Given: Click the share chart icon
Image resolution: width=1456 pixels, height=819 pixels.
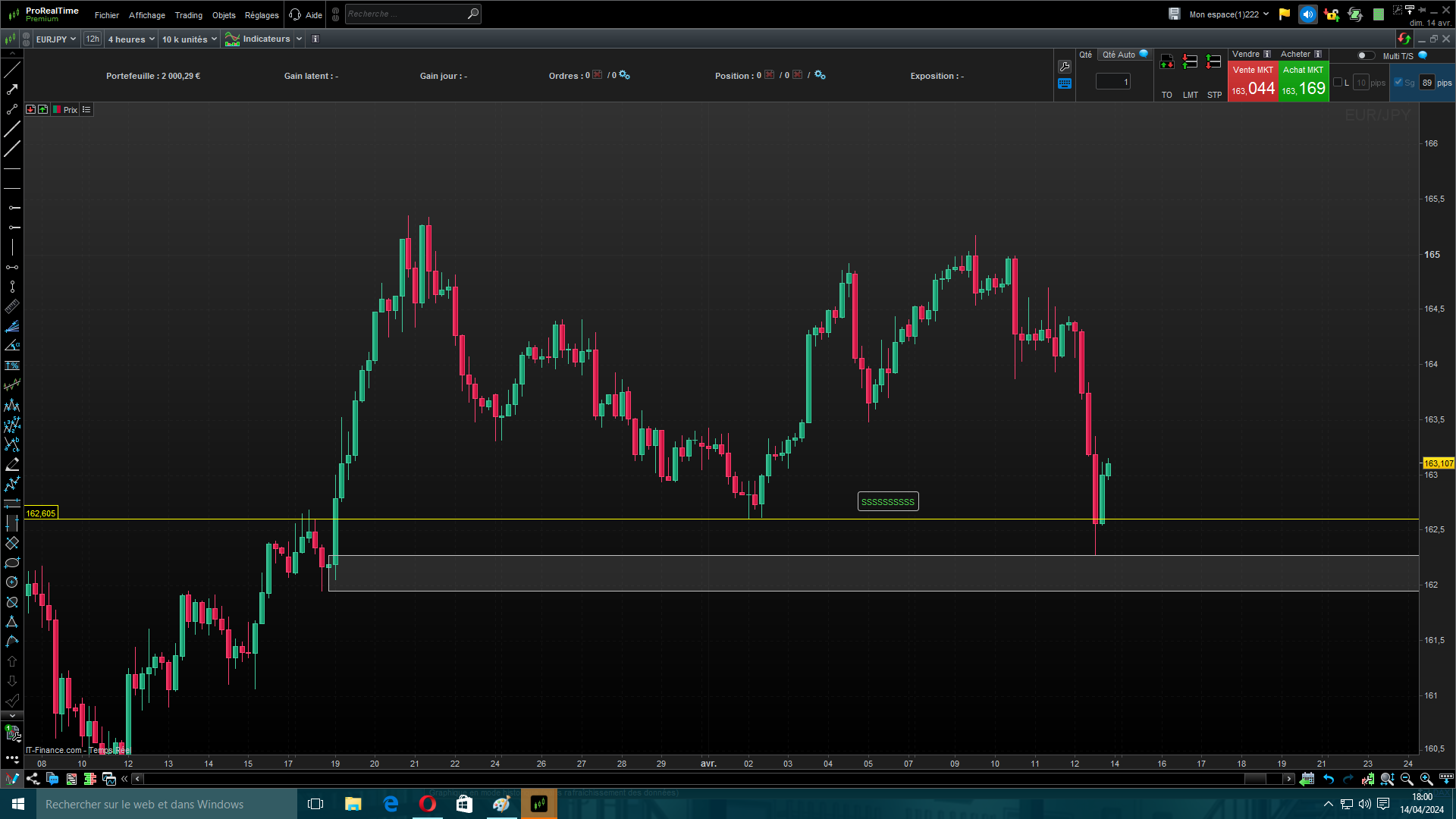Looking at the screenshot, I should (33, 779).
